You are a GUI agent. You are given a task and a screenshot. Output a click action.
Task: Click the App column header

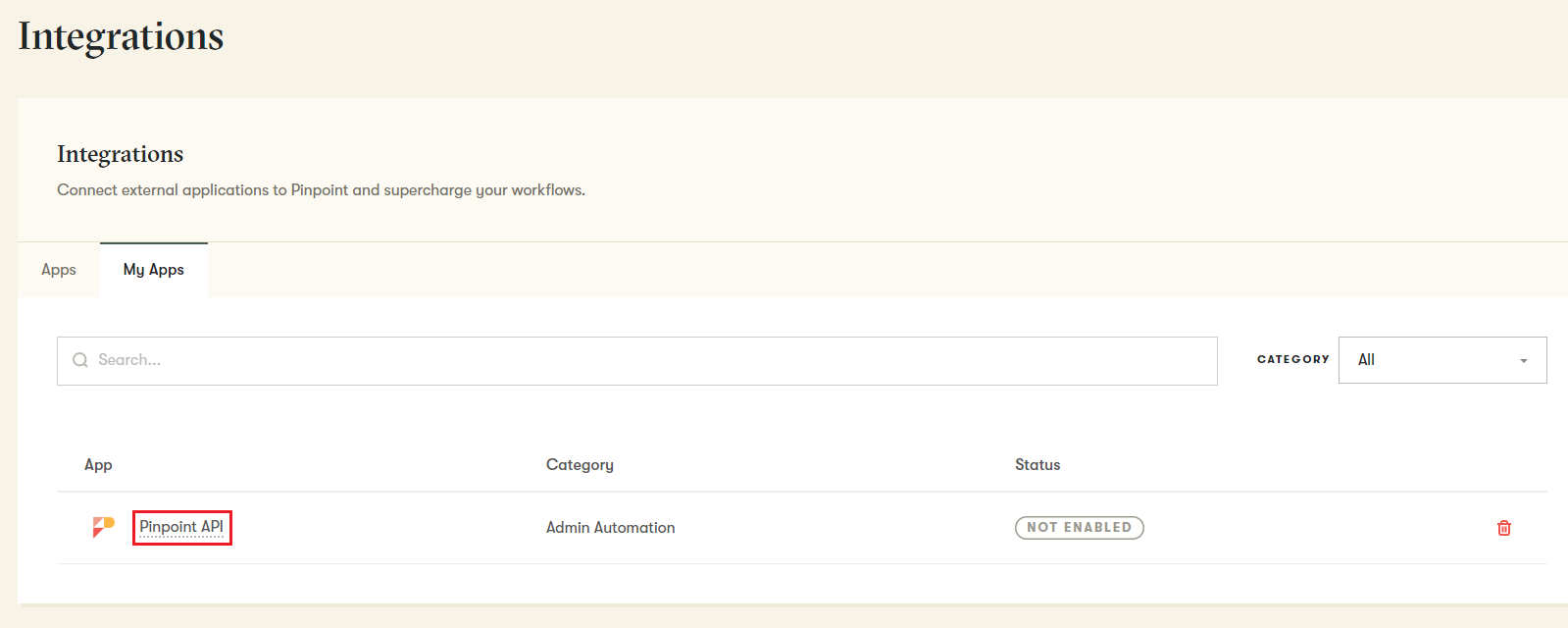tap(98, 465)
